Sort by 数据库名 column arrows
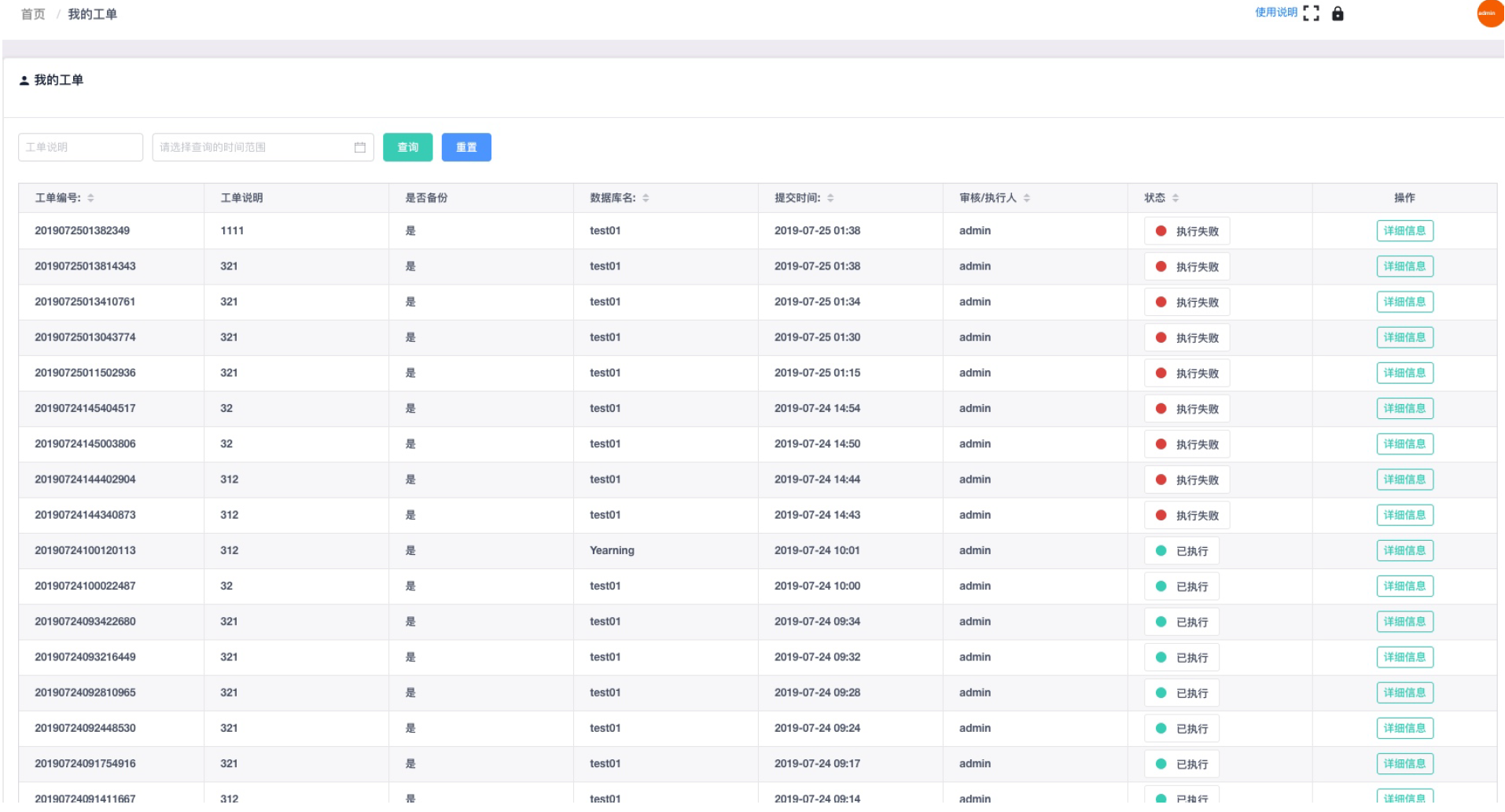 [x=646, y=198]
